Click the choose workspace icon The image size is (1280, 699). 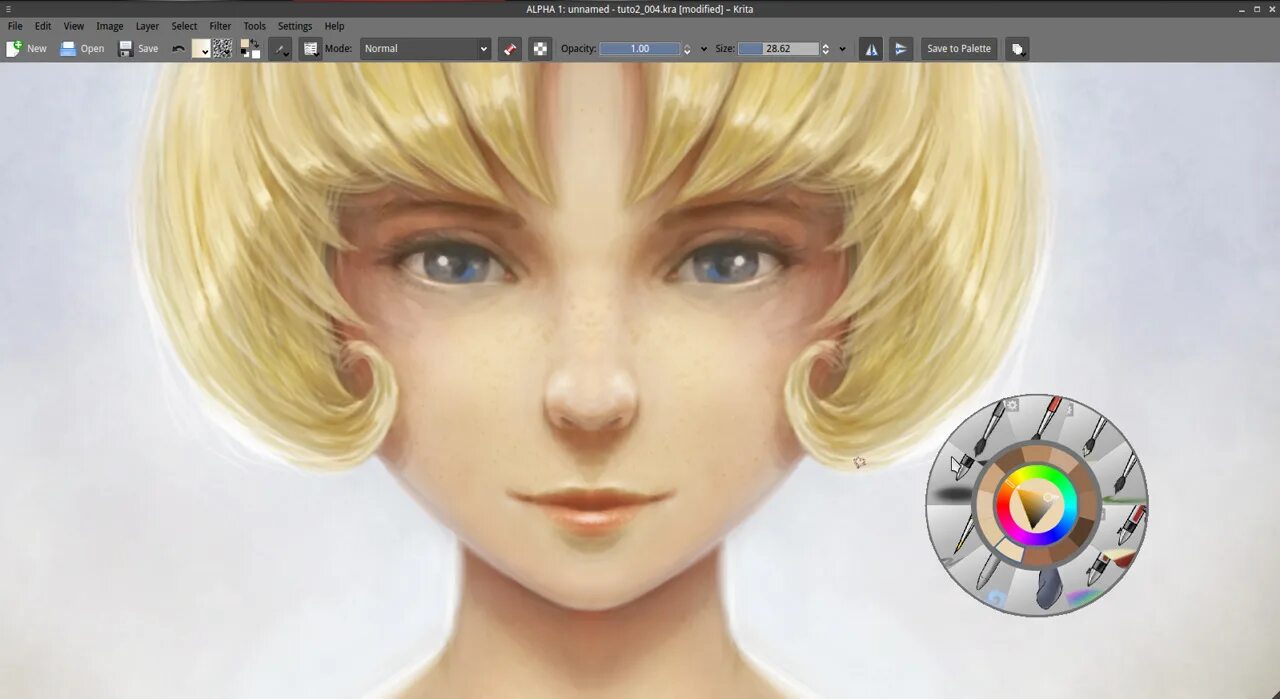pos(1017,48)
